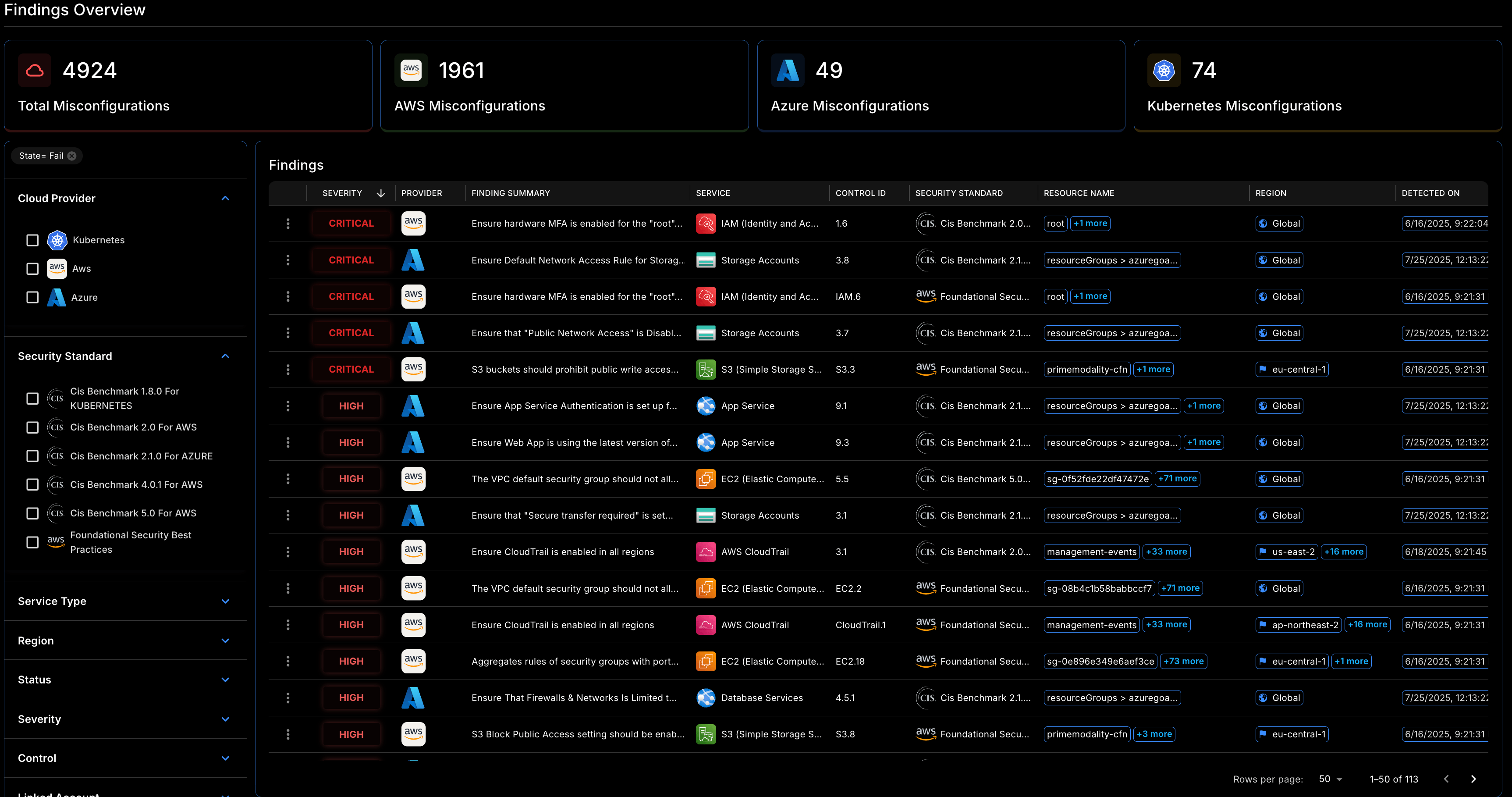Enable the Azure cloud provider filter
This screenshot has height=797, width=1512.
pyautogui.click(x=33, y=297)
